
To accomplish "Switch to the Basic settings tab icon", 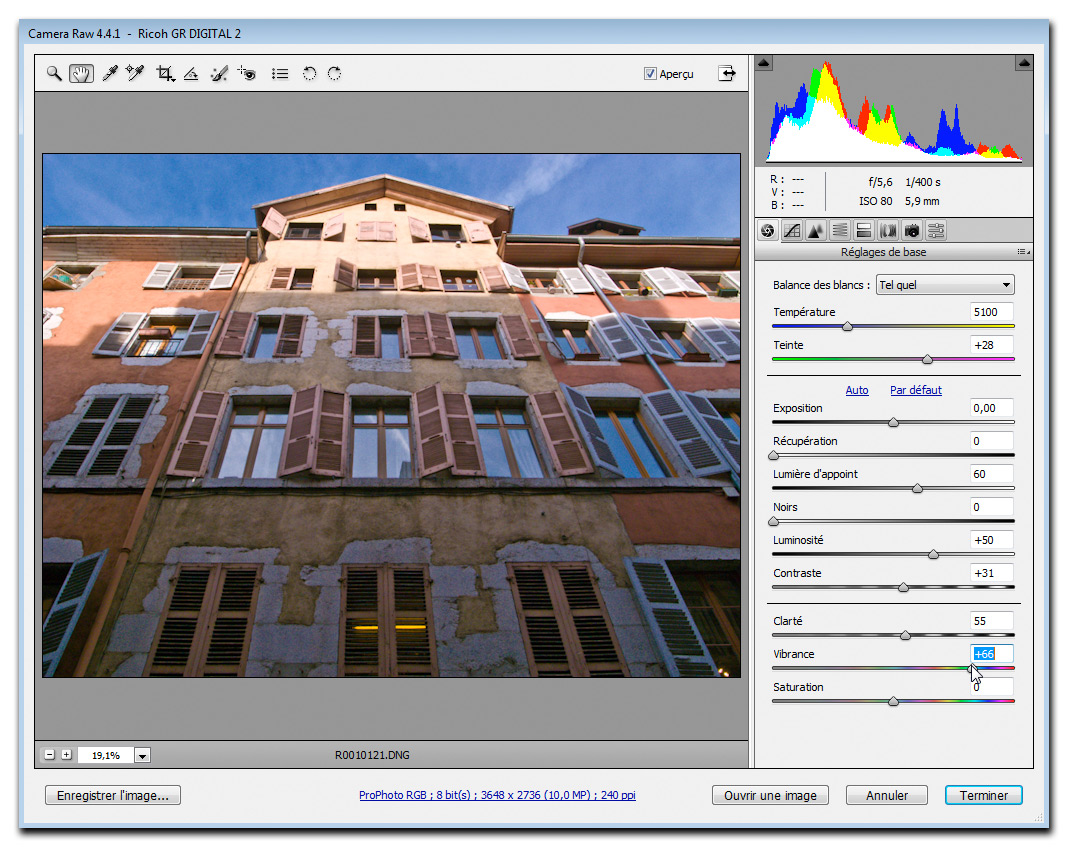I will (768, 231).
